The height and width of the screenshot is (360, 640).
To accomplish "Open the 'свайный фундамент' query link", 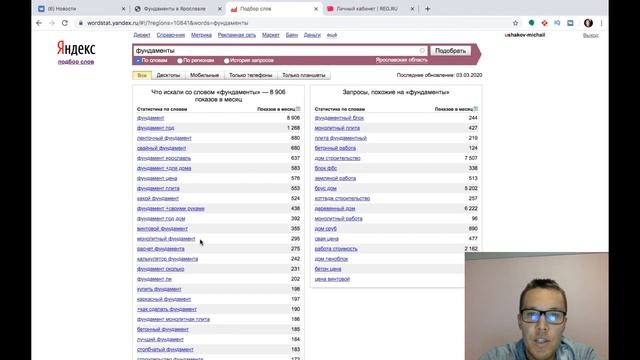I will 162,148.
